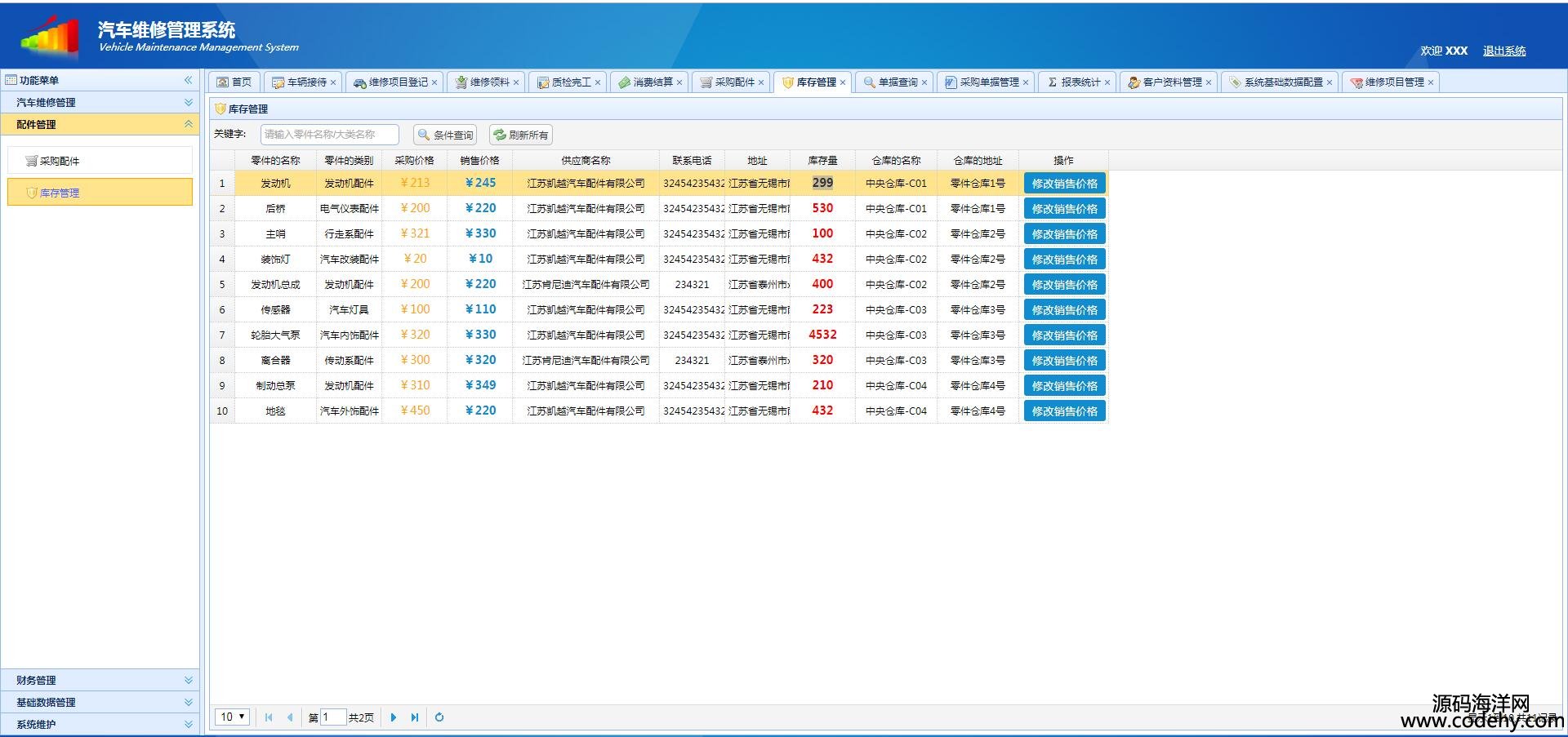The height and width of the screenshot is (737, 1568).
Task: Jump to last page icon
Action: click(x=415, y=717)
